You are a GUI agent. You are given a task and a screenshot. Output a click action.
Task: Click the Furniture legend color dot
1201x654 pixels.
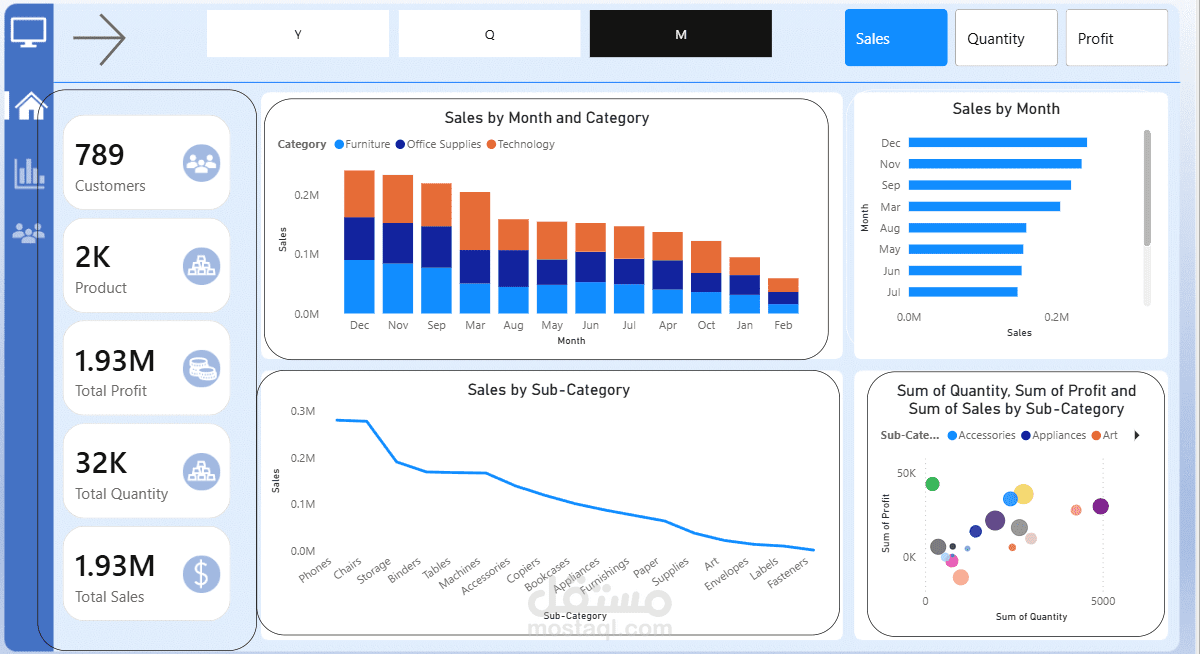(338, 145)
